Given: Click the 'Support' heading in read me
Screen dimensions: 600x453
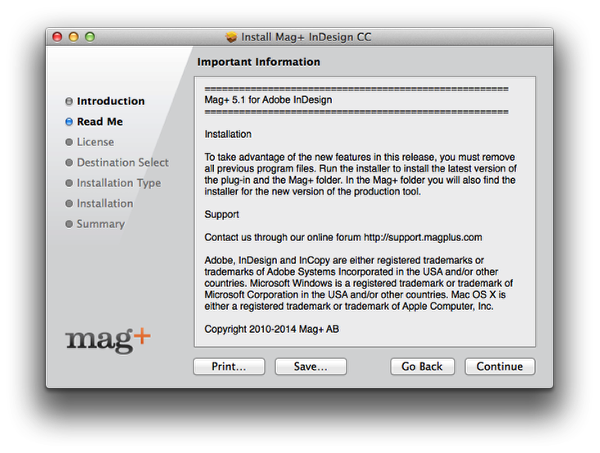Looking at the screenshot, I should coord(222,215).
